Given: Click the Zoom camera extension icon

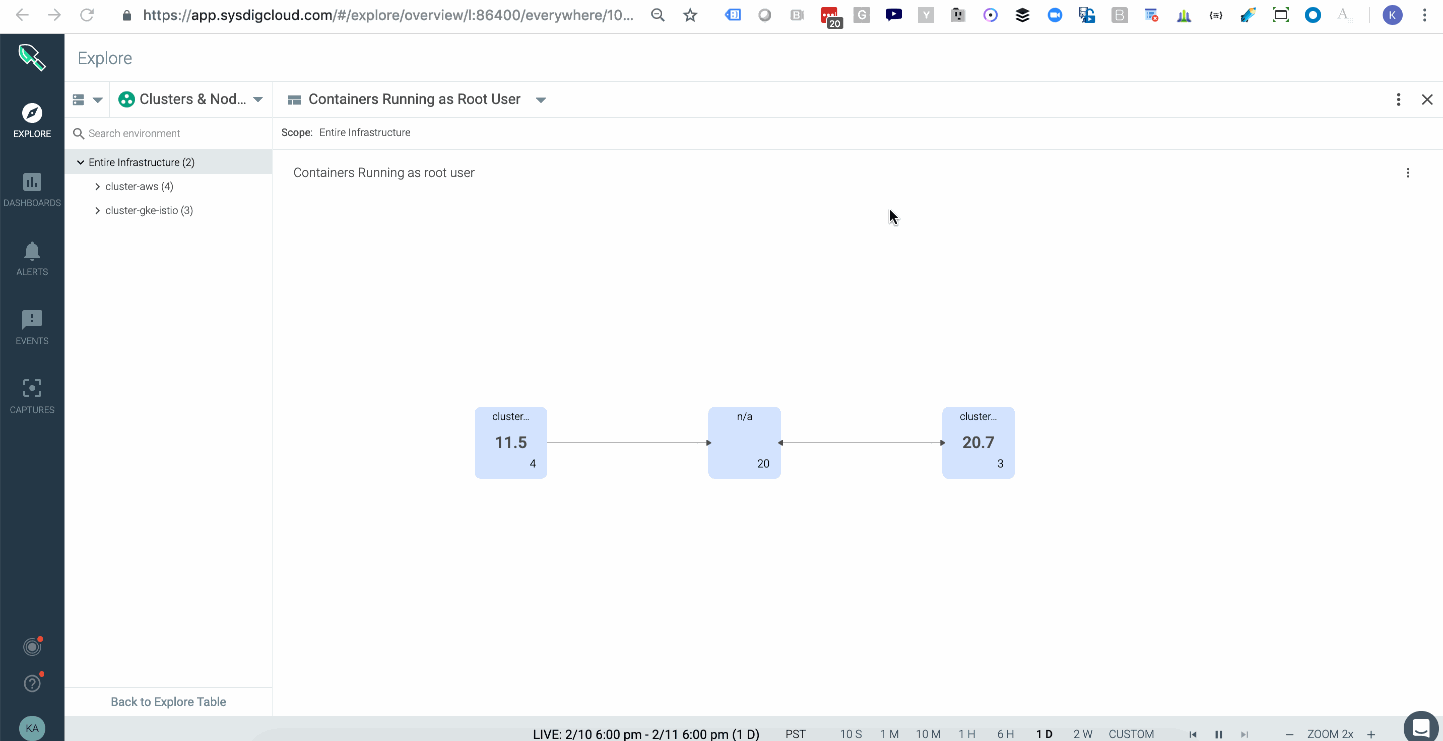Looking at the screenshot, I should coord(1055,15).
